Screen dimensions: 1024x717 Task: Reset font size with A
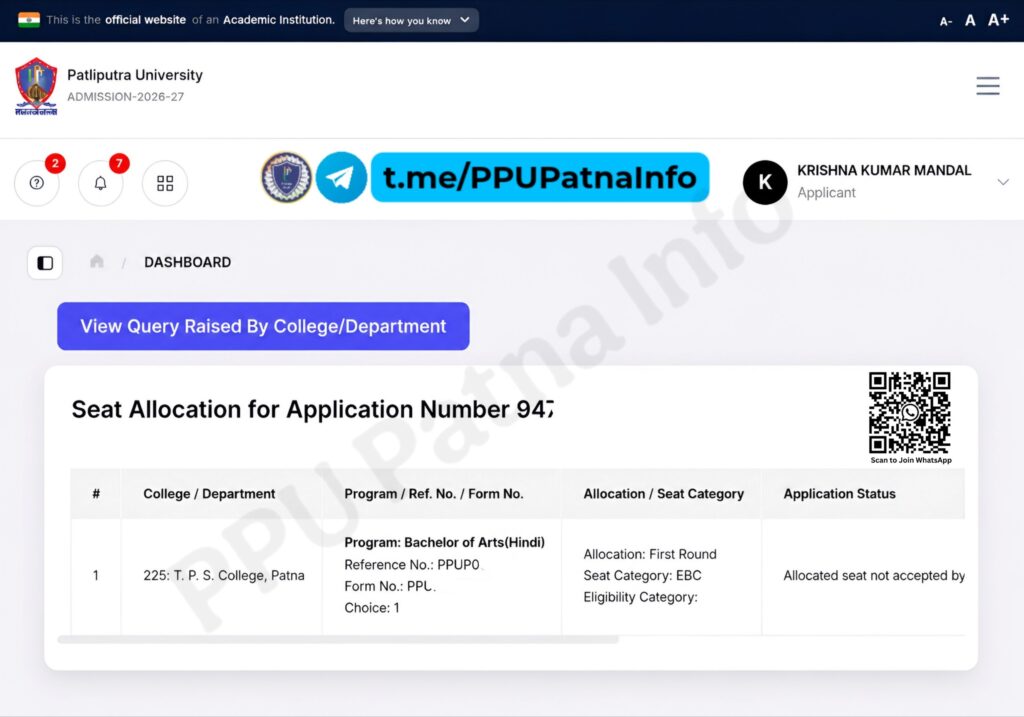point(970,20)
